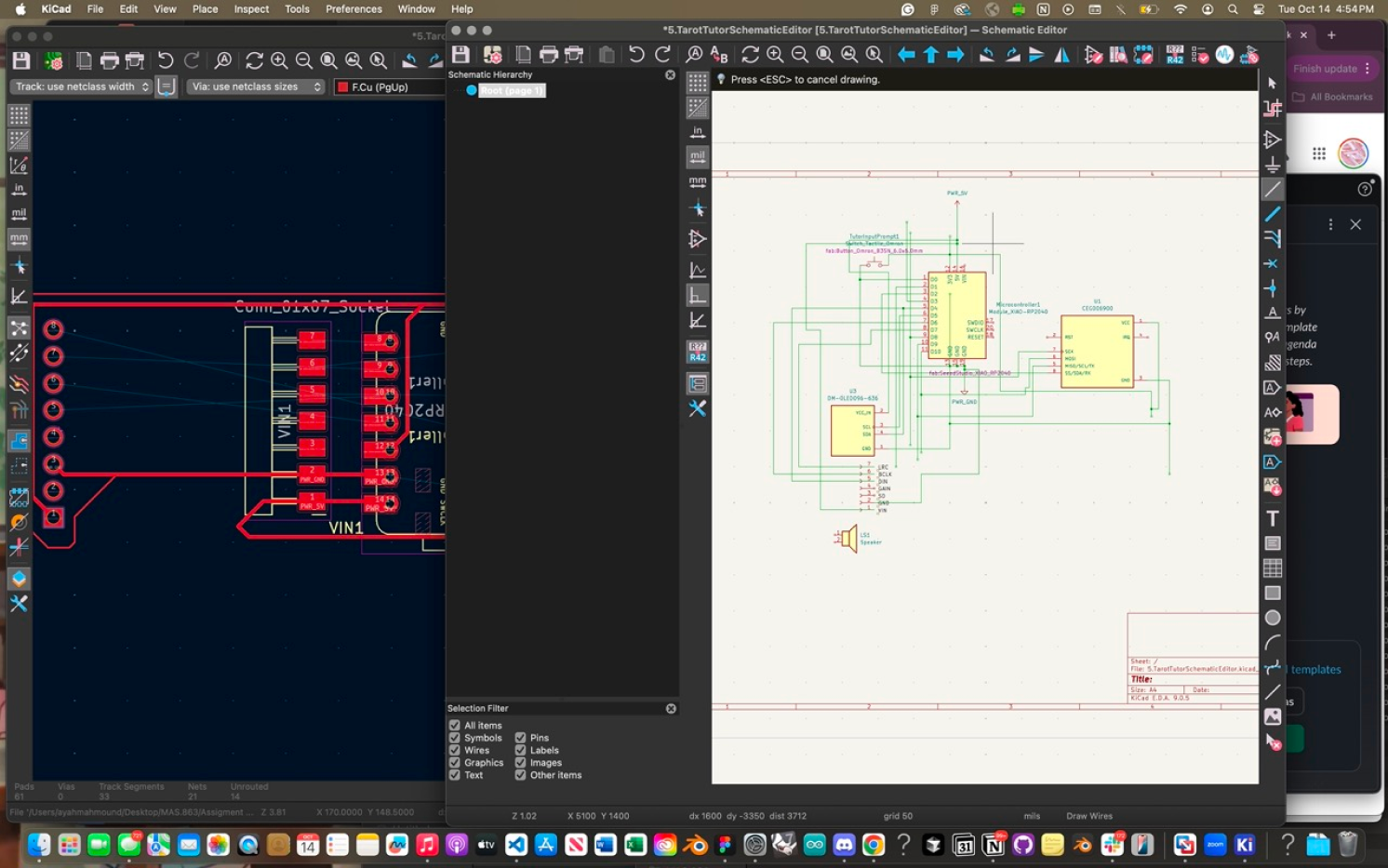Click Save in the Schematic Editor toolbar

(x=460, y=55)
